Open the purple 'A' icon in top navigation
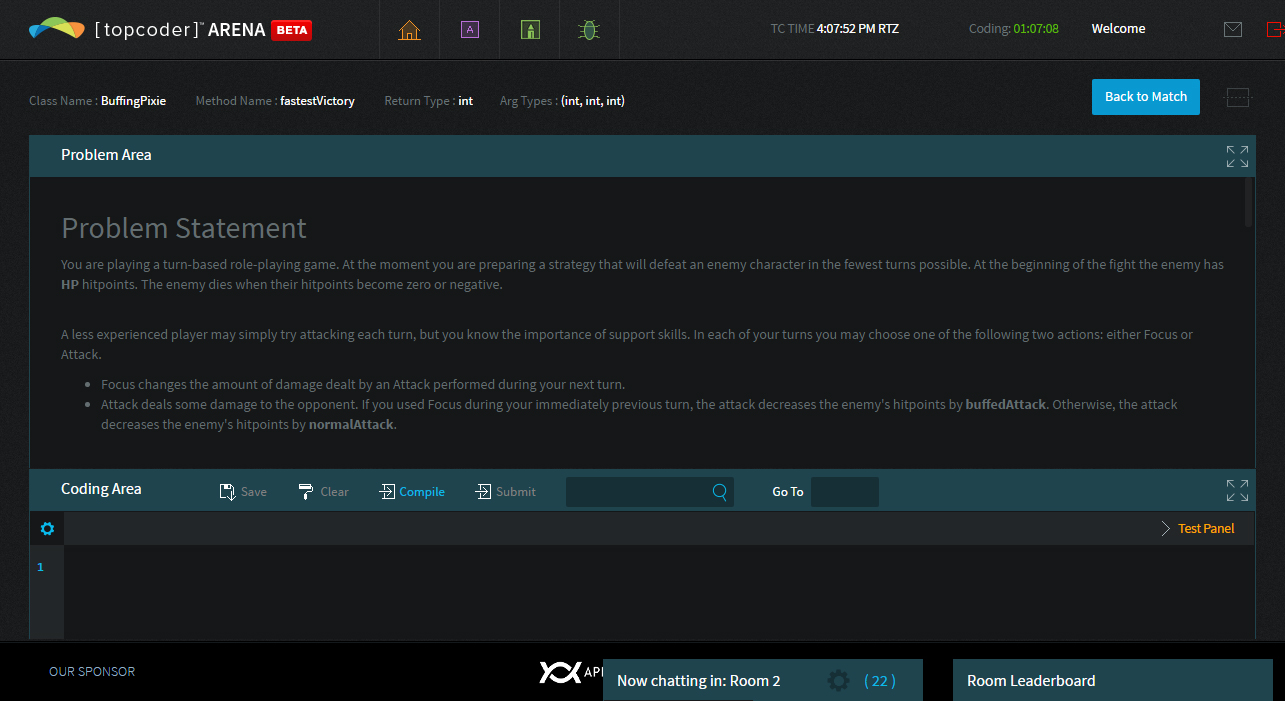This screenshot has height=701, width=1285. (469, 30)
